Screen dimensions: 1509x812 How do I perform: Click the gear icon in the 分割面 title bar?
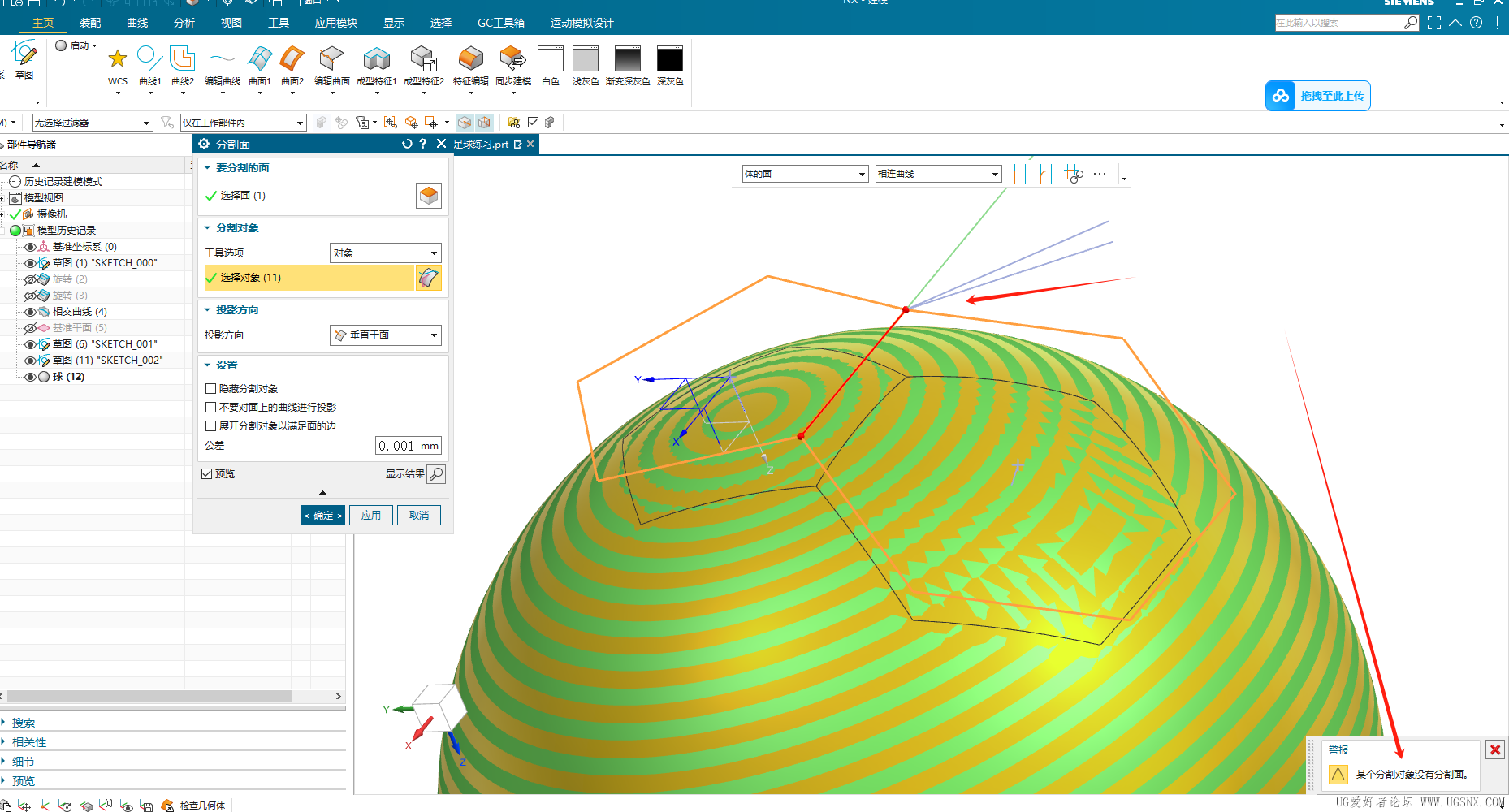204,144
